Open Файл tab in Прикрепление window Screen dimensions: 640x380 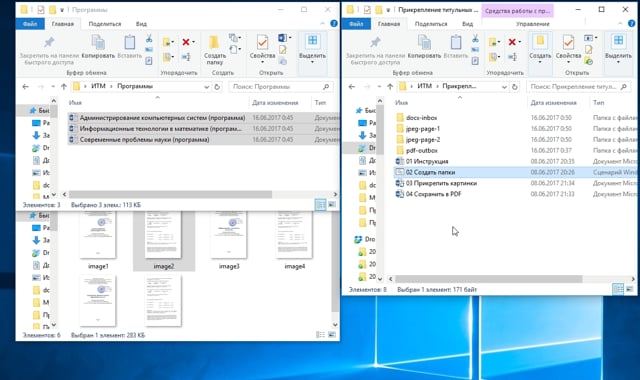point(356,24)
